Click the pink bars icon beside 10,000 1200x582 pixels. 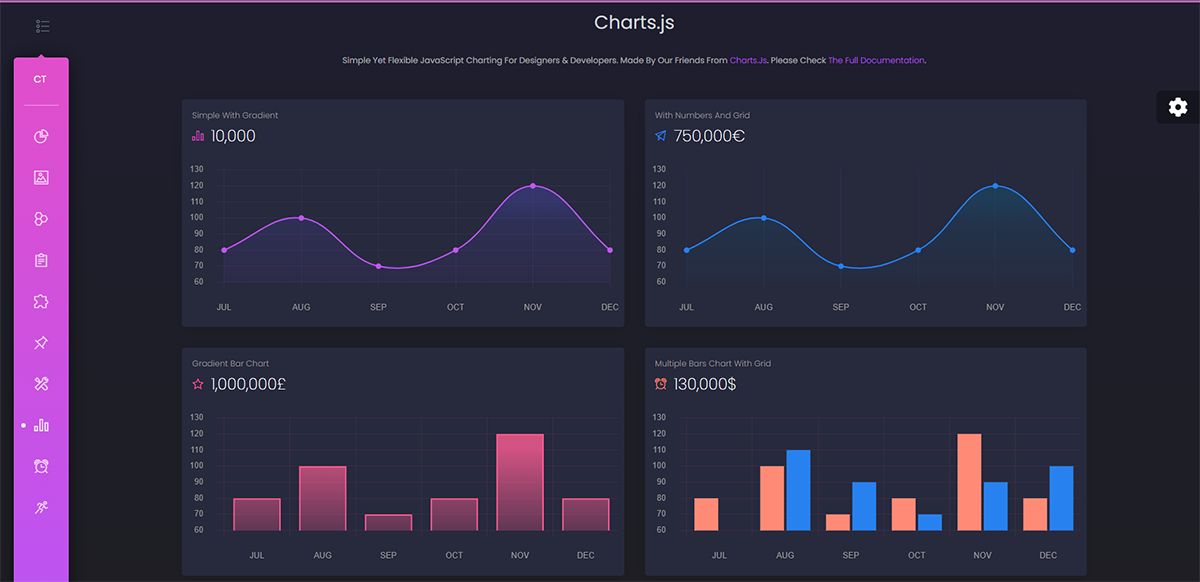197,137
